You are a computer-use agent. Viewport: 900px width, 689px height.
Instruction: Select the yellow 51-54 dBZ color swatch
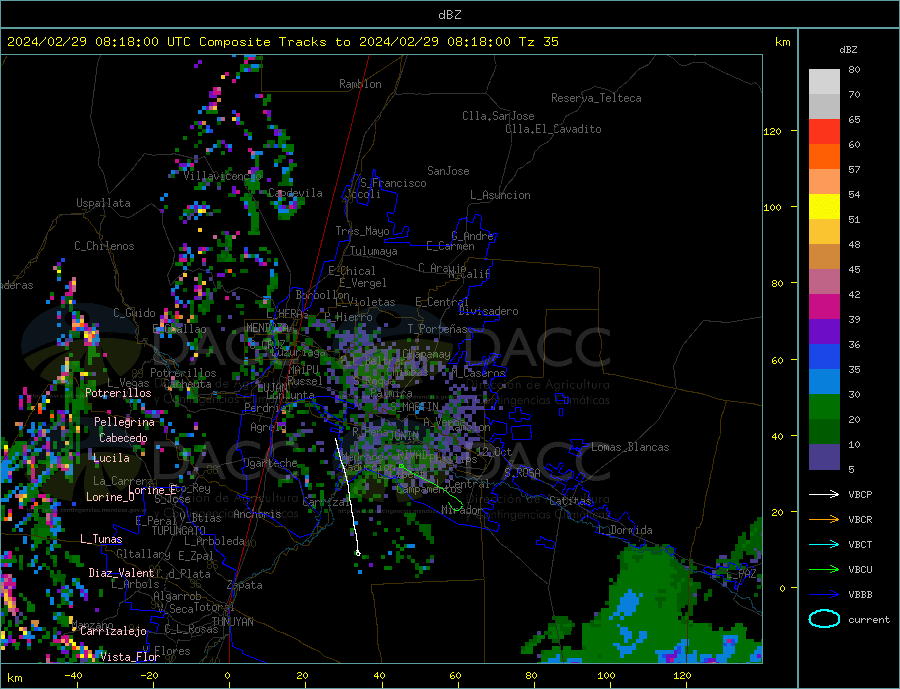824,207
